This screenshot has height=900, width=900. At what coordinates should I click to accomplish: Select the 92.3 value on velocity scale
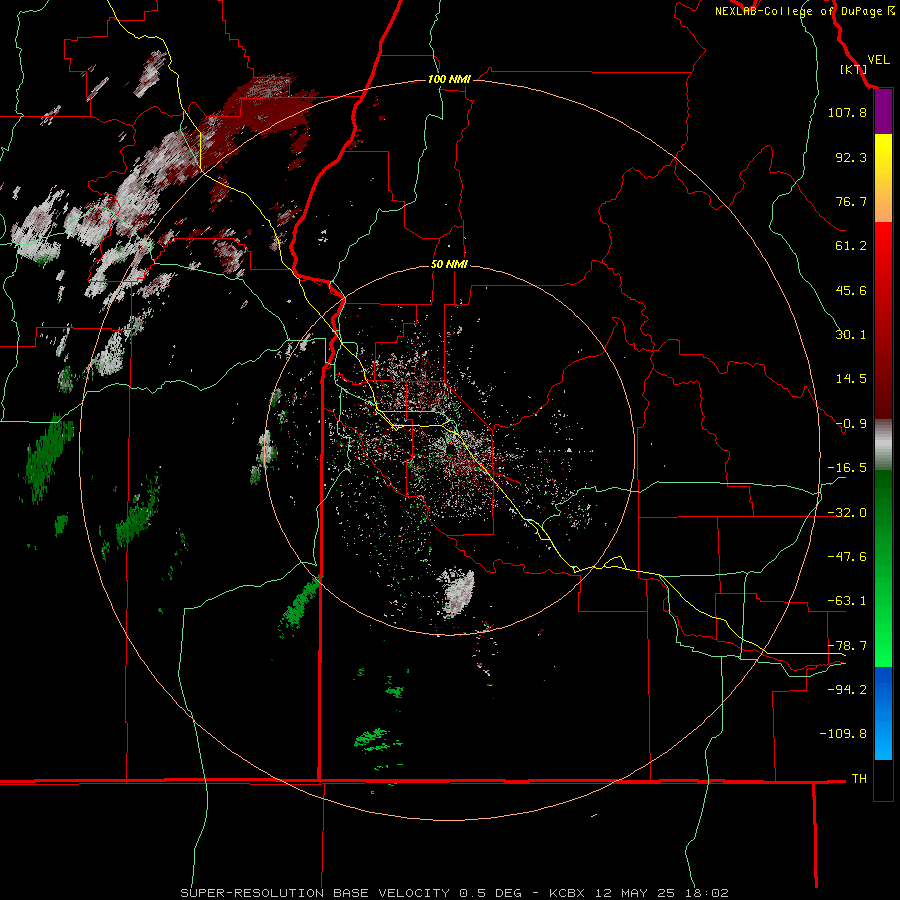pyautogui.click(x=851, y=157)
